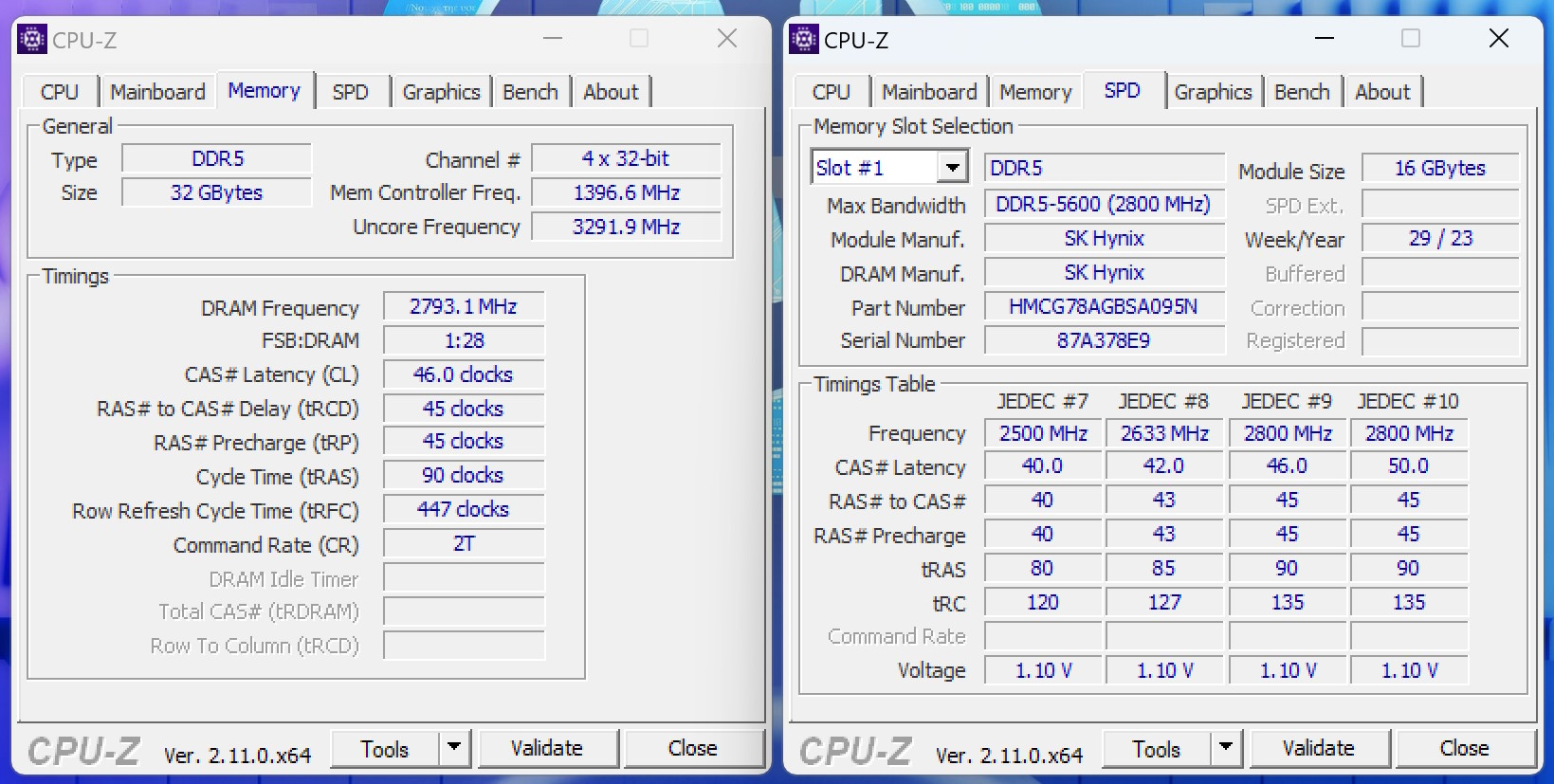This screenshot has height=784, width=1554.
Task: Click part number HMCG78AGBSA095N
Action: 1105,306
